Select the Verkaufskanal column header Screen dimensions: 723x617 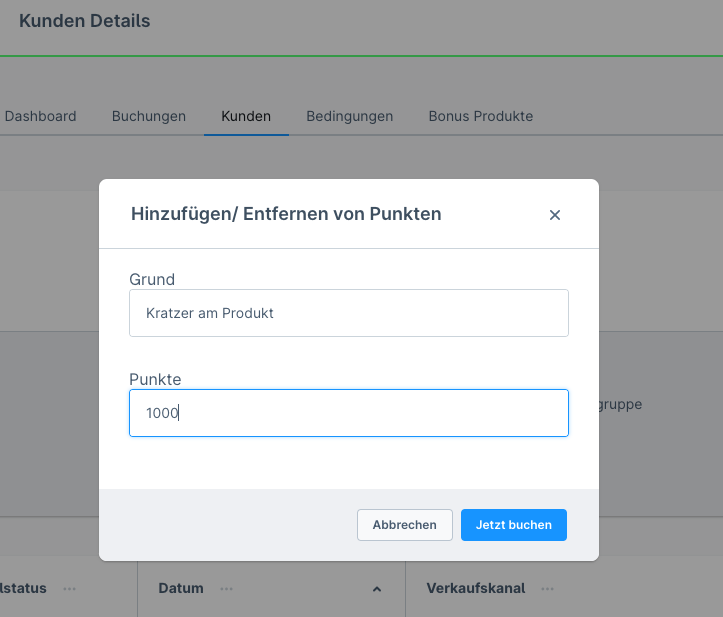coord(475,589)
